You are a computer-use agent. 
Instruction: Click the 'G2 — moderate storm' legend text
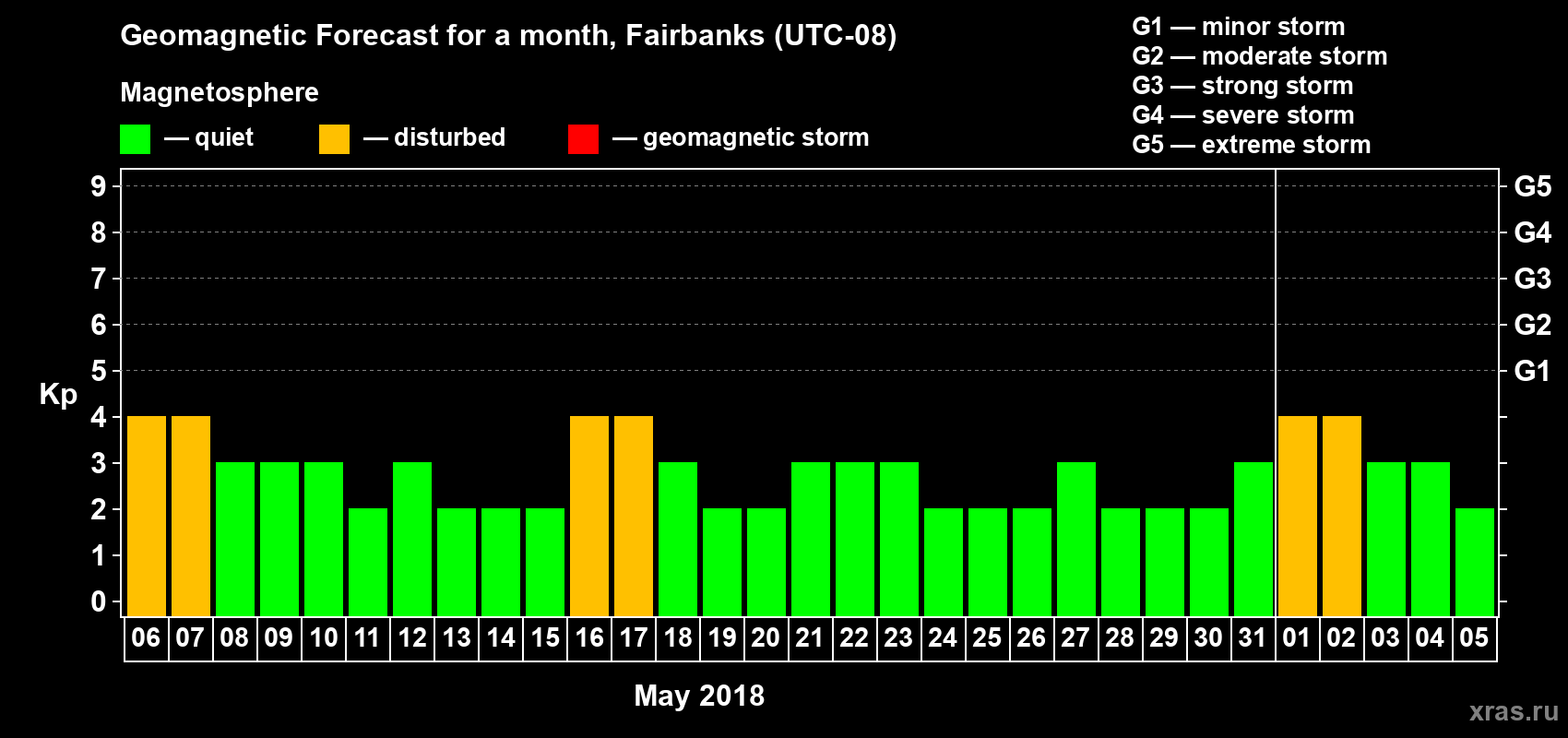coord(1260,56)
